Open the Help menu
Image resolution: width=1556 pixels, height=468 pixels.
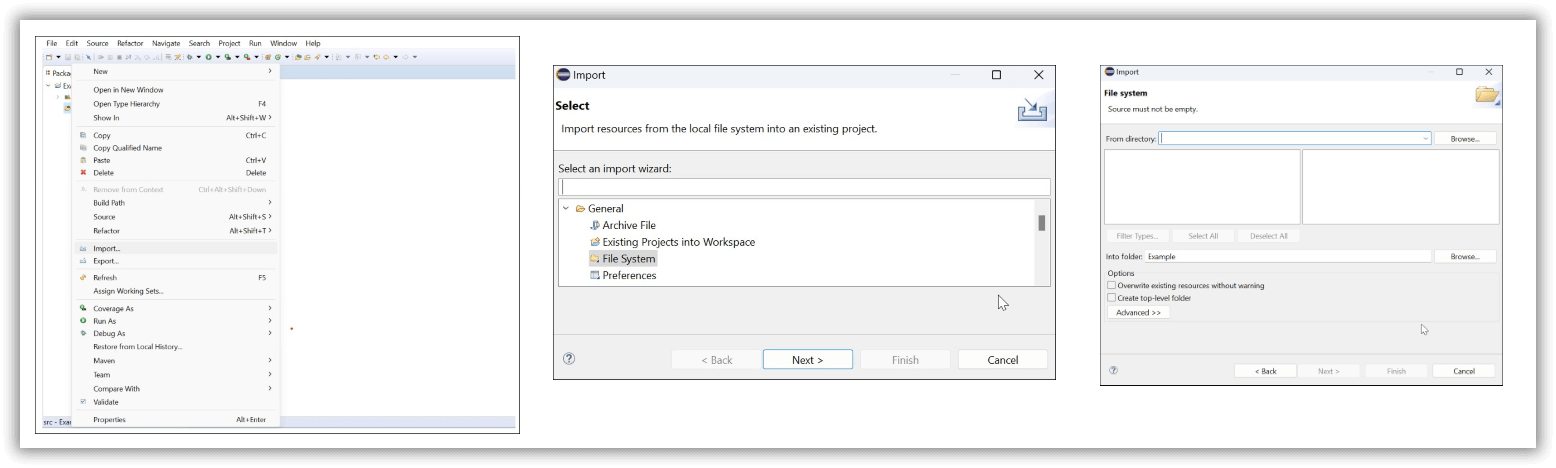pos(313,43)
